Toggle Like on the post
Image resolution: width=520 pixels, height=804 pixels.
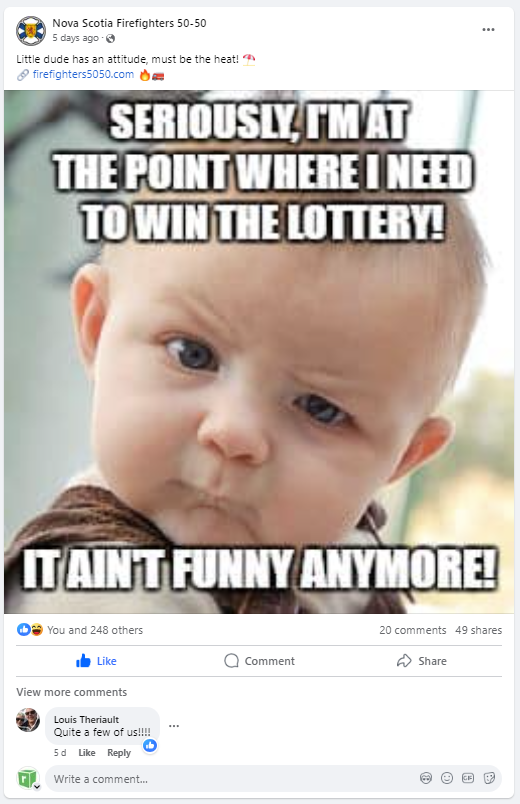tap(96, 661)
